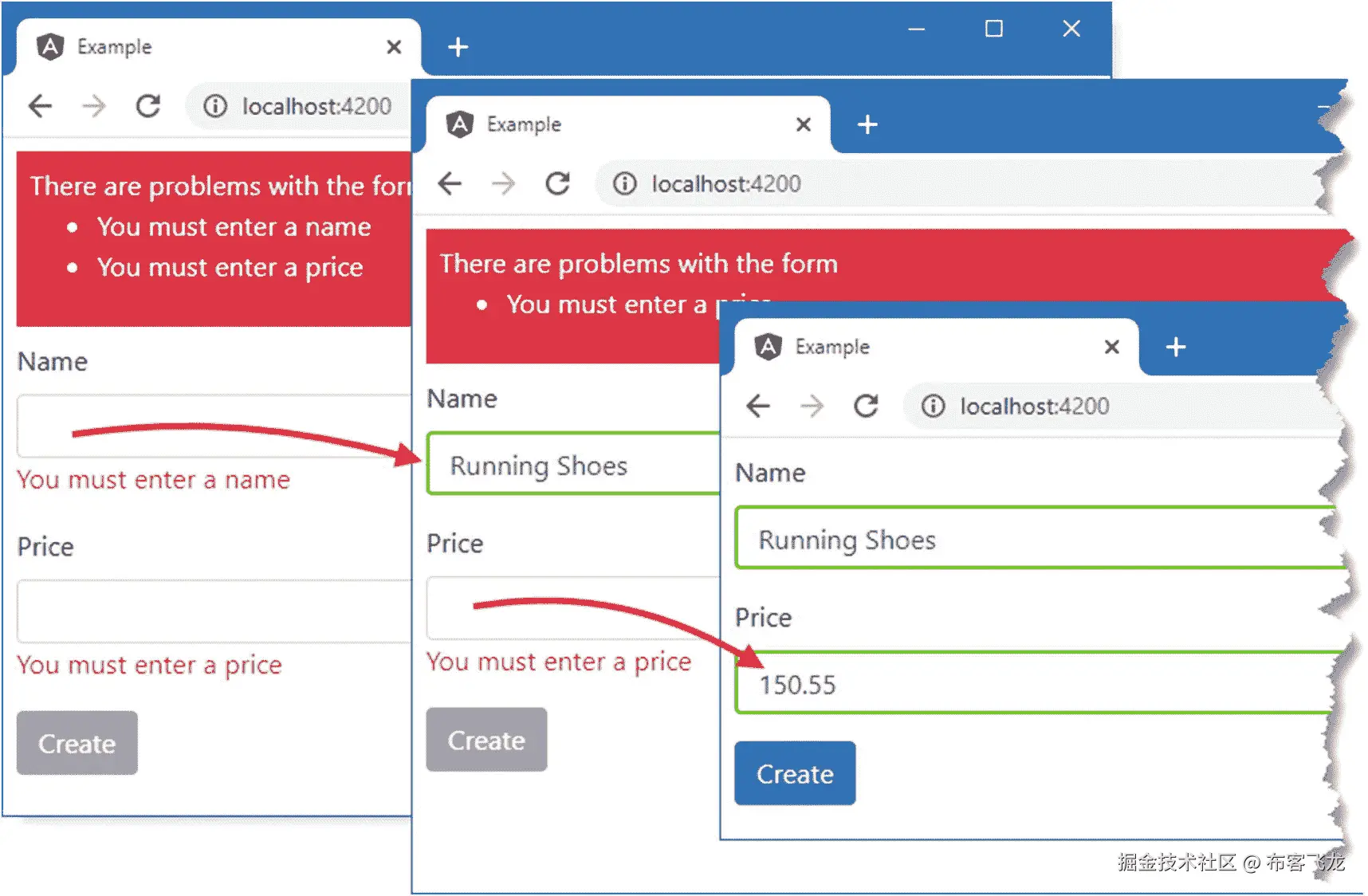Click disabled Create button in left window

(77, 743)
